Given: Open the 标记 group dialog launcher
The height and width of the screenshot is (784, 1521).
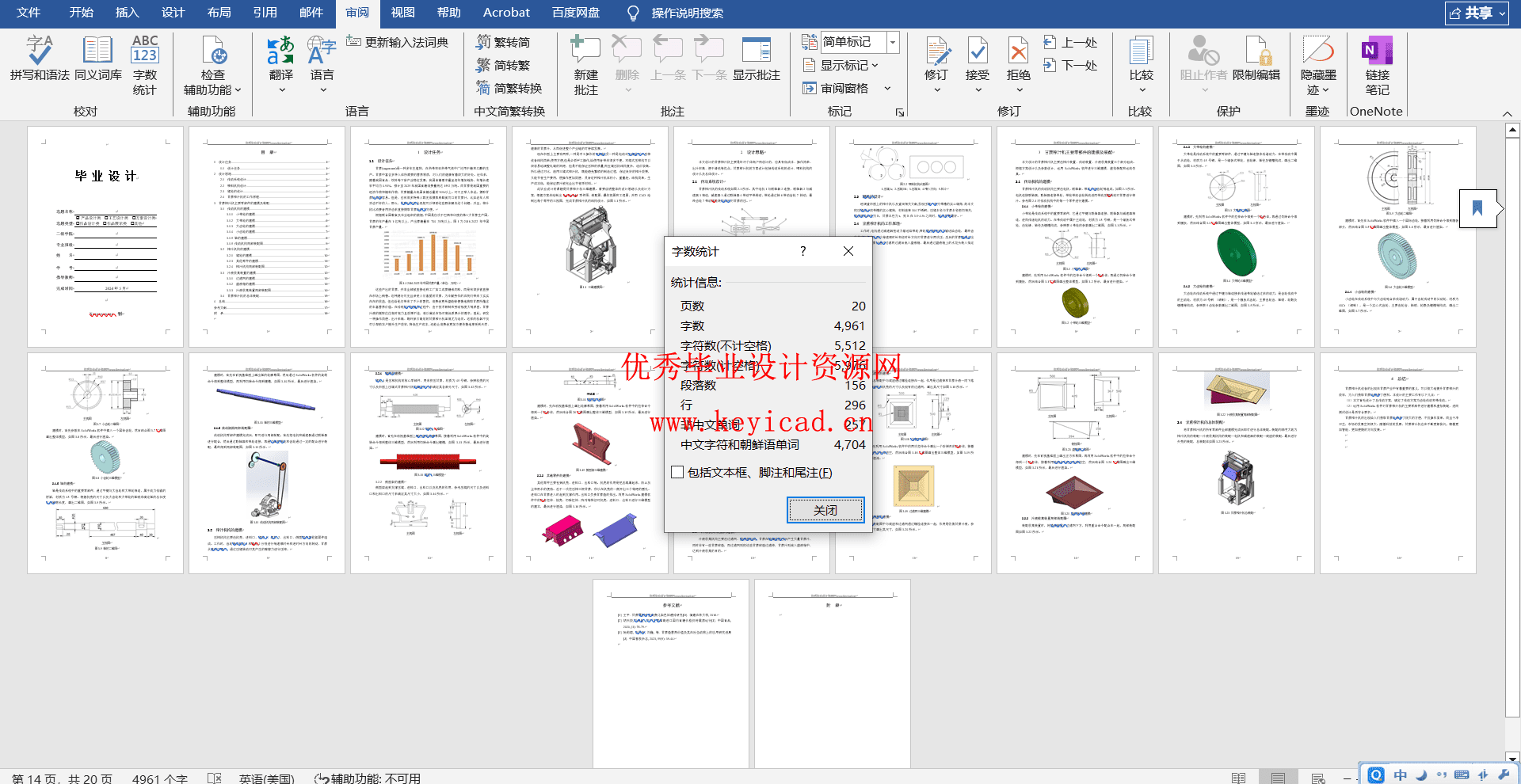Looking at the screenshot, I should 900,112.
